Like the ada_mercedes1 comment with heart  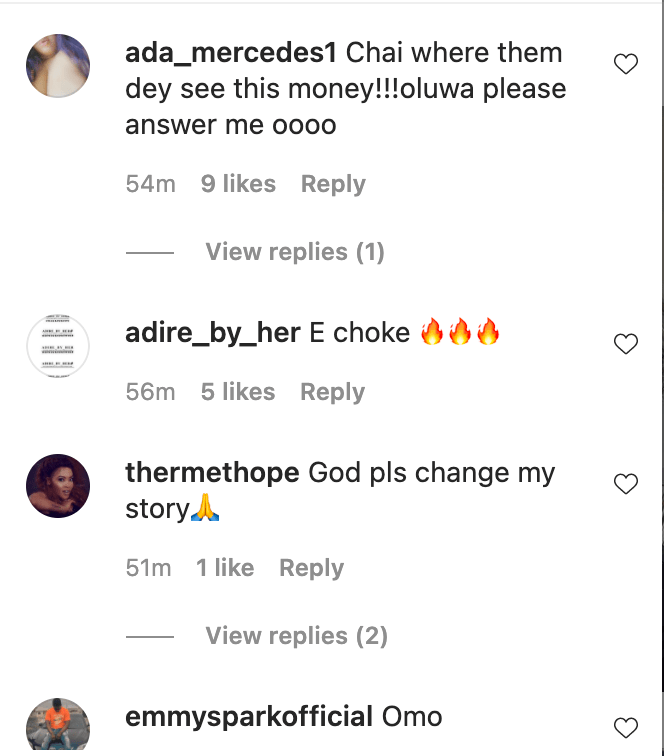[x=625, y=65]
